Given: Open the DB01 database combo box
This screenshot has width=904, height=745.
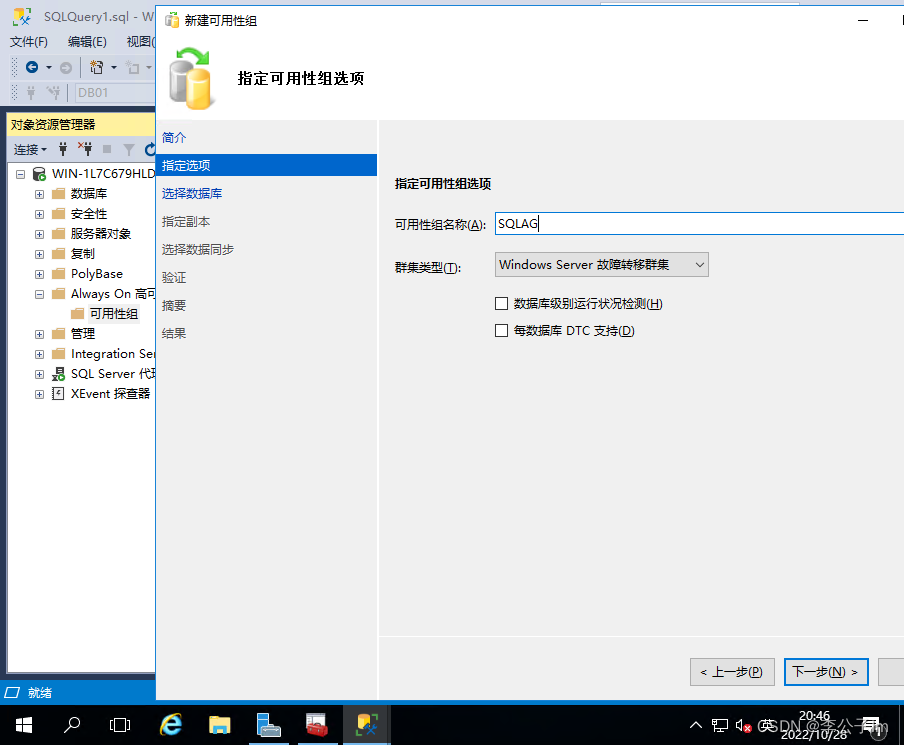Looking at the screenshot, I should [115, 92].
